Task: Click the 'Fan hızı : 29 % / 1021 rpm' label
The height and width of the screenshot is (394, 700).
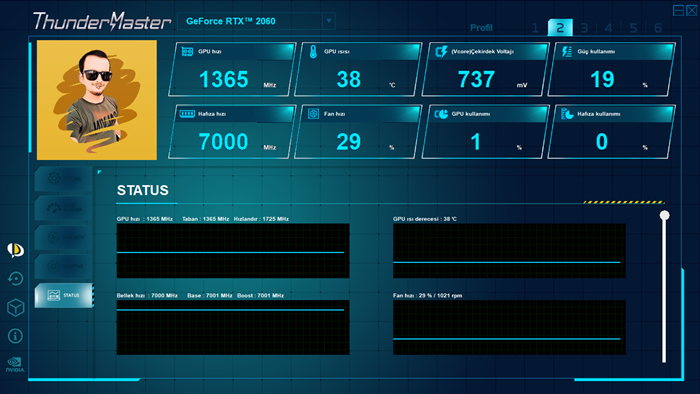Action: click(x=427, y=296)
